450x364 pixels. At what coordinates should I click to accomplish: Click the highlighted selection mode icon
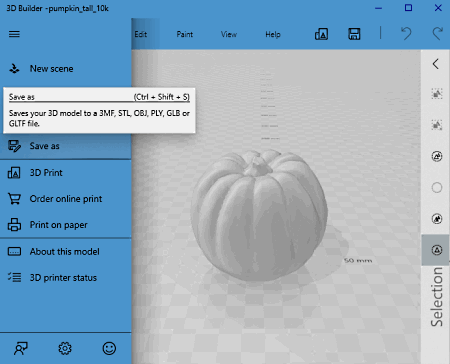pyautogui.click(x=436, y=250)
